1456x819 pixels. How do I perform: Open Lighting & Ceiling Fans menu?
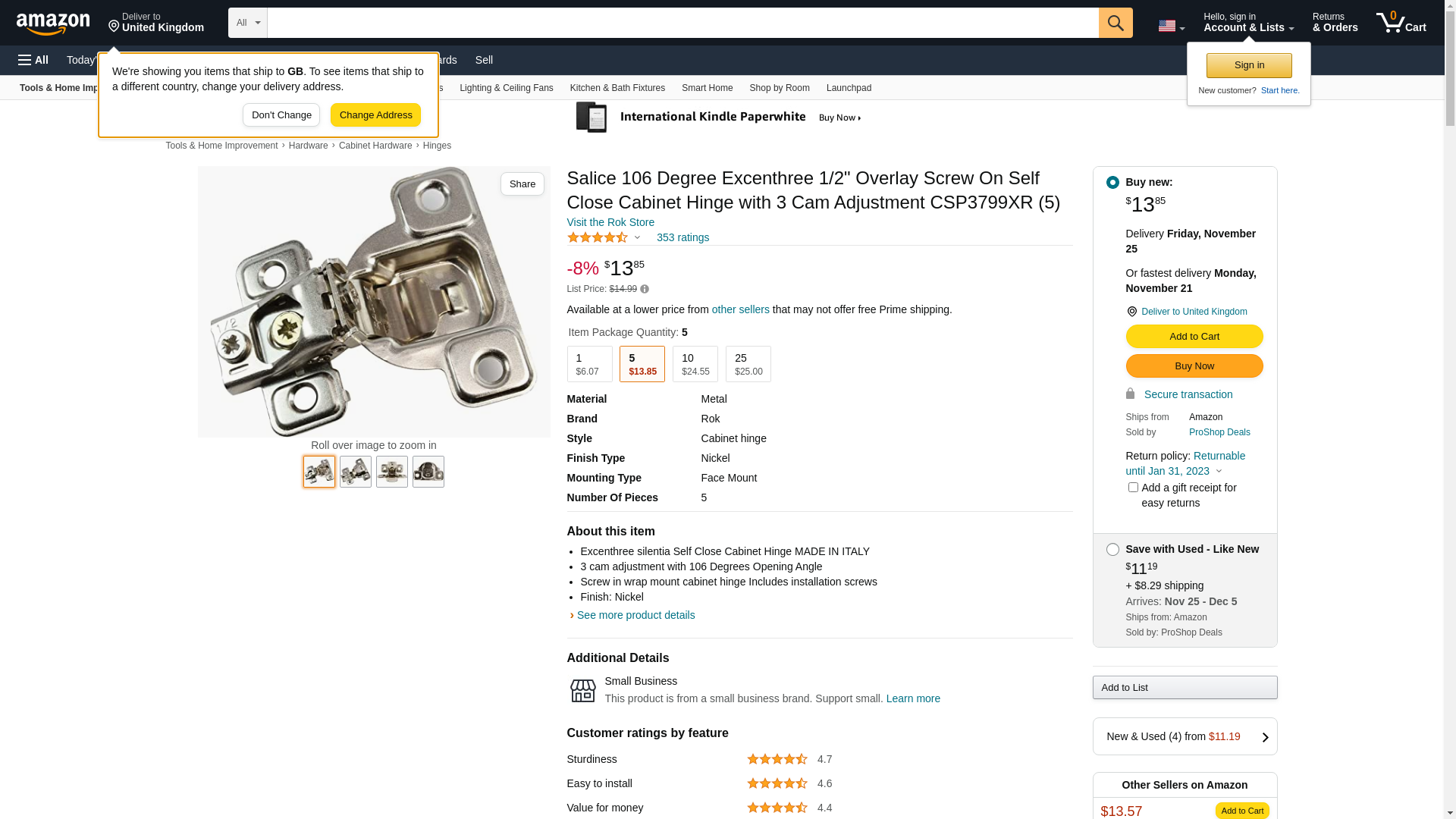(506, 88)
